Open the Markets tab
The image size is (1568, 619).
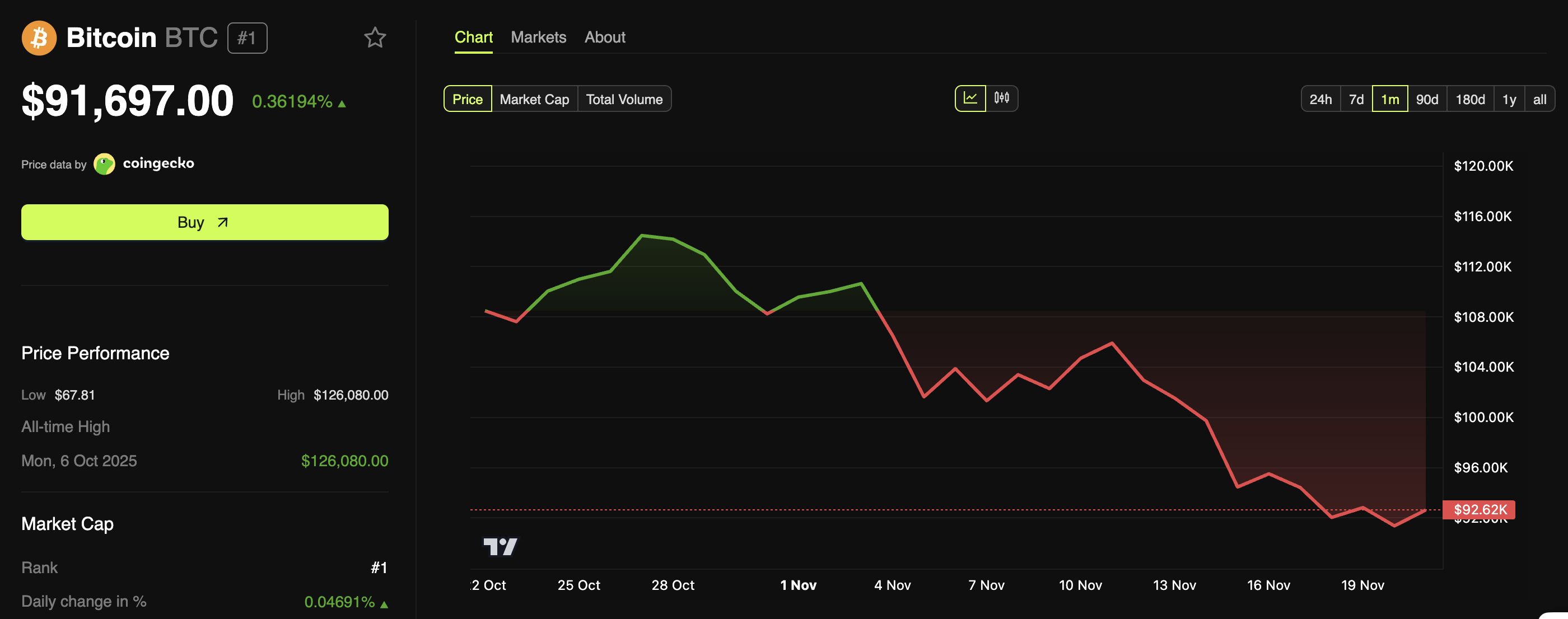point(538,37)
